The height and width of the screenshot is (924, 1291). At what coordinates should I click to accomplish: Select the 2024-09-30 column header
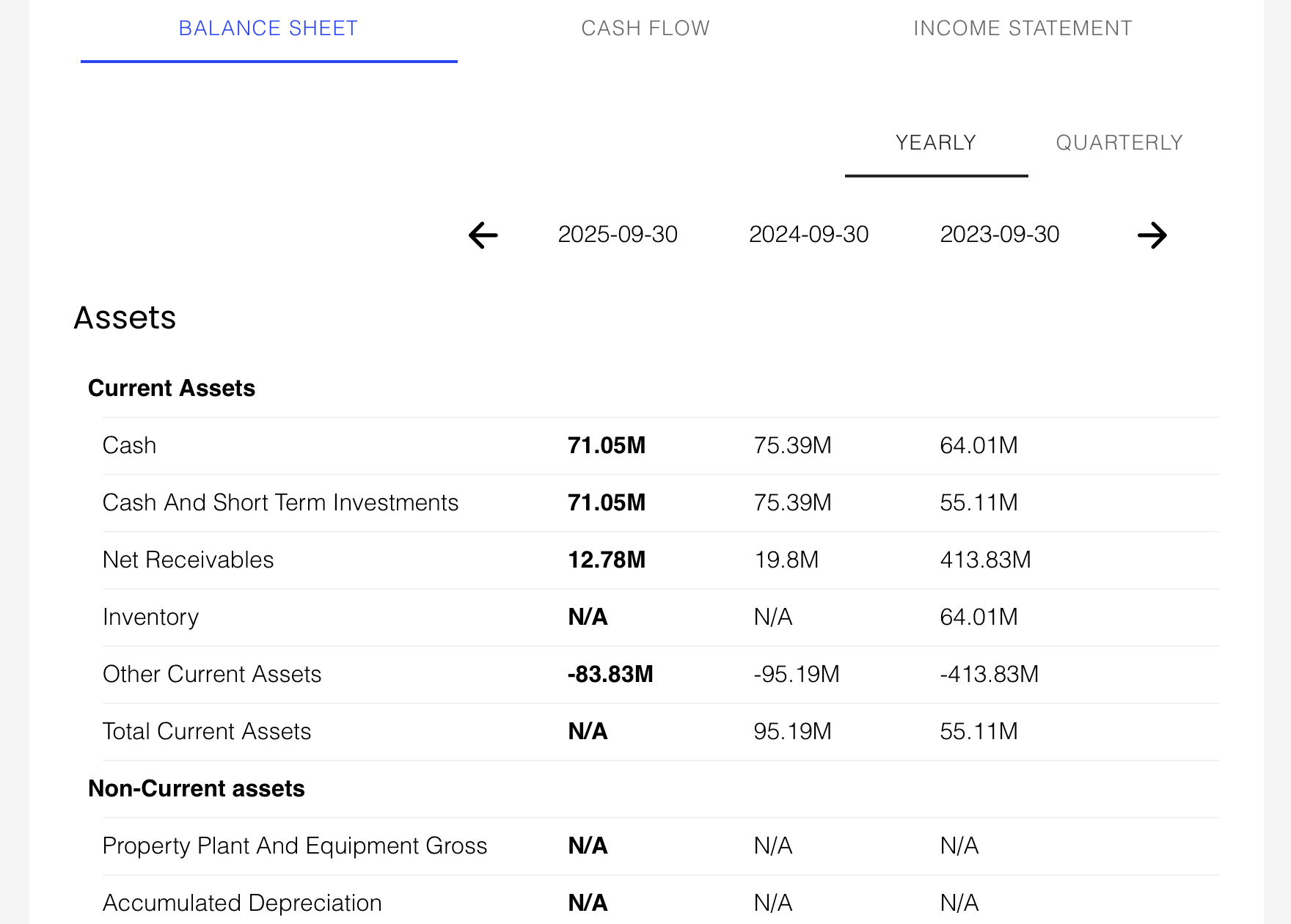(808, 235)
